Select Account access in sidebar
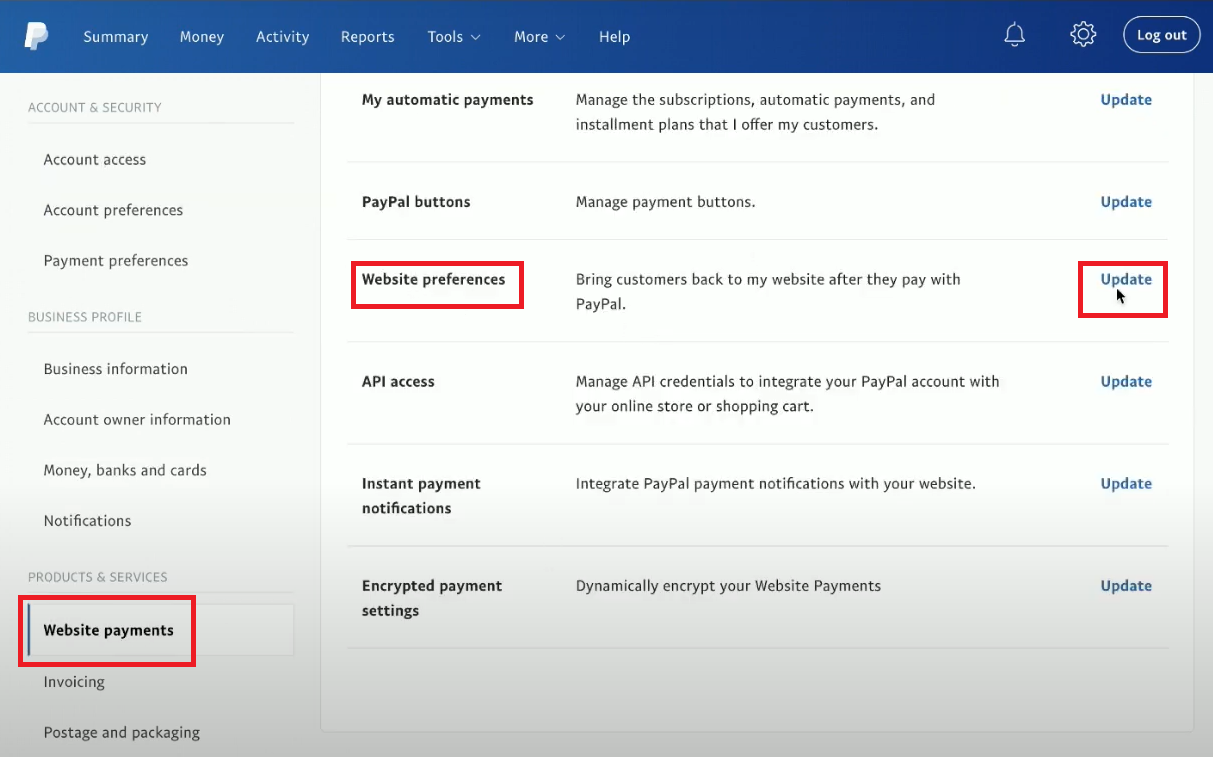 click(x=95, y=160)
